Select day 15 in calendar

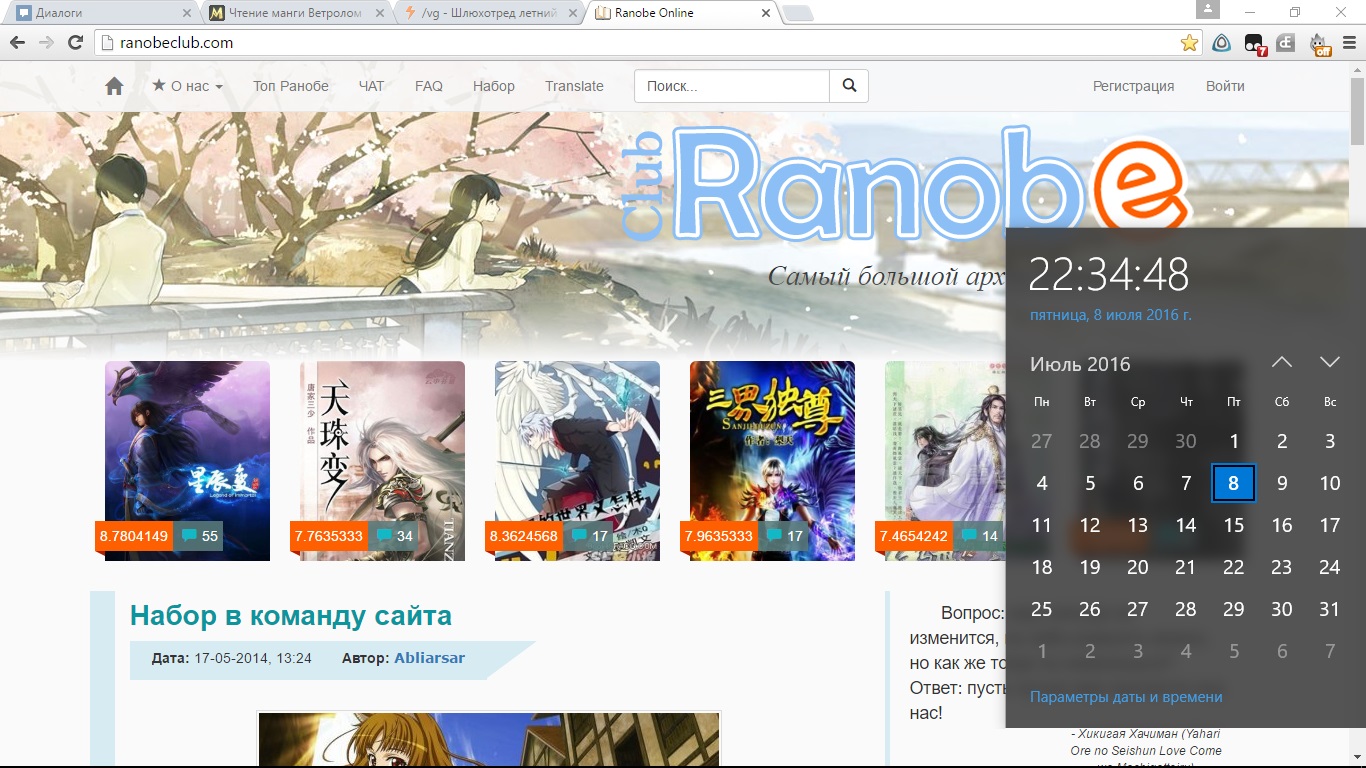(x=1234, y=525)
